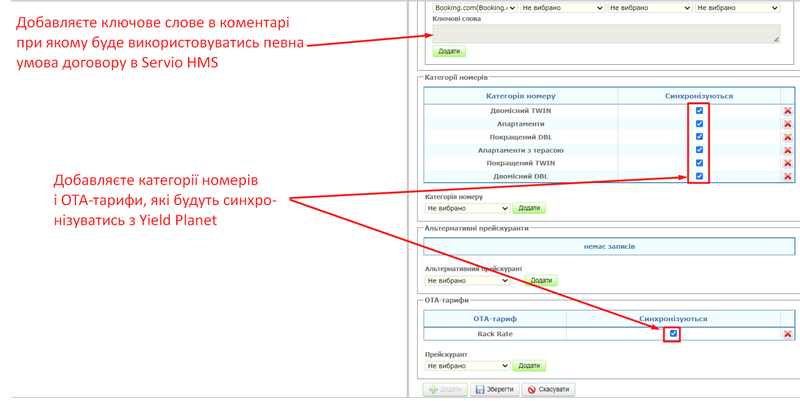Delete the Rack Rate OTA tariff
This screenshot has width=800, height=401.
[x=788, y=334]
